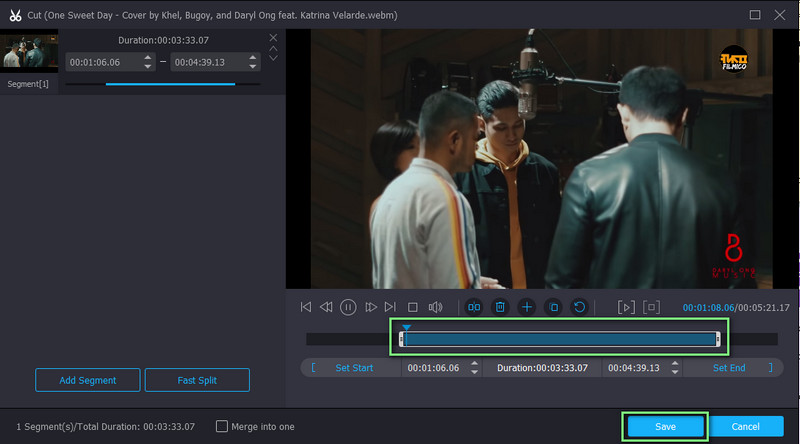The height and width of the screenshot is (444, 800).
Task: Click the circular reset arrow icon
Action: (579, 307)
